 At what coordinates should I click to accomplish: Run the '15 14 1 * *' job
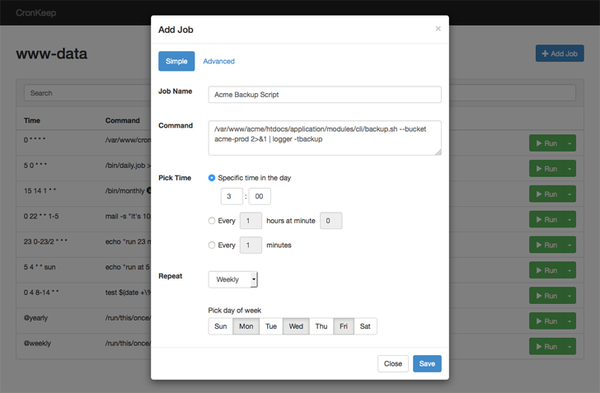[546, 194]
